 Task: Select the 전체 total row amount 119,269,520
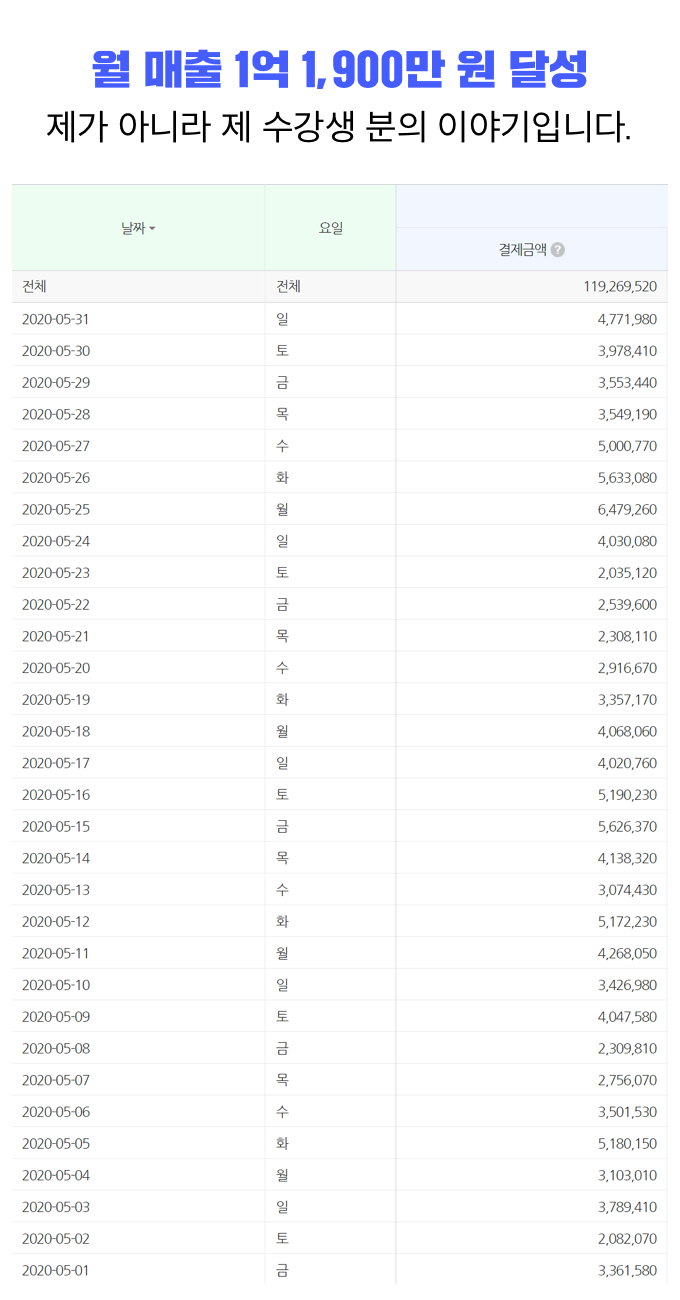click(620, 287)
